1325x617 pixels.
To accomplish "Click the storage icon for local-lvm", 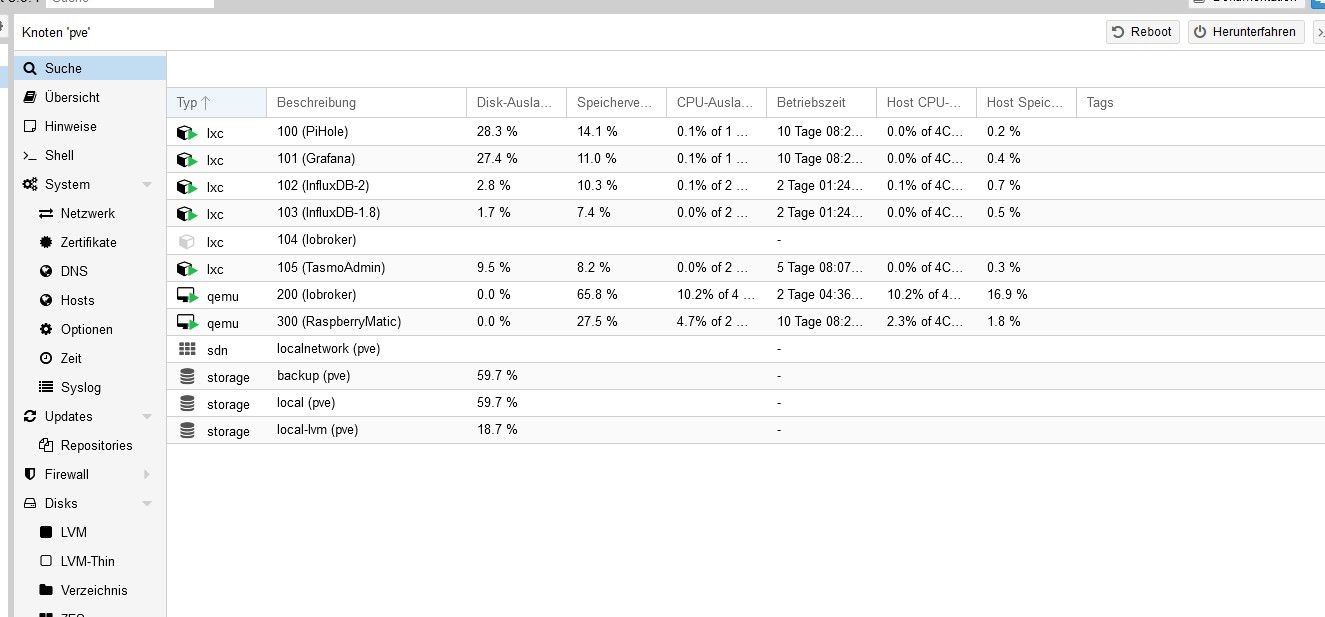I will (187, 430).
